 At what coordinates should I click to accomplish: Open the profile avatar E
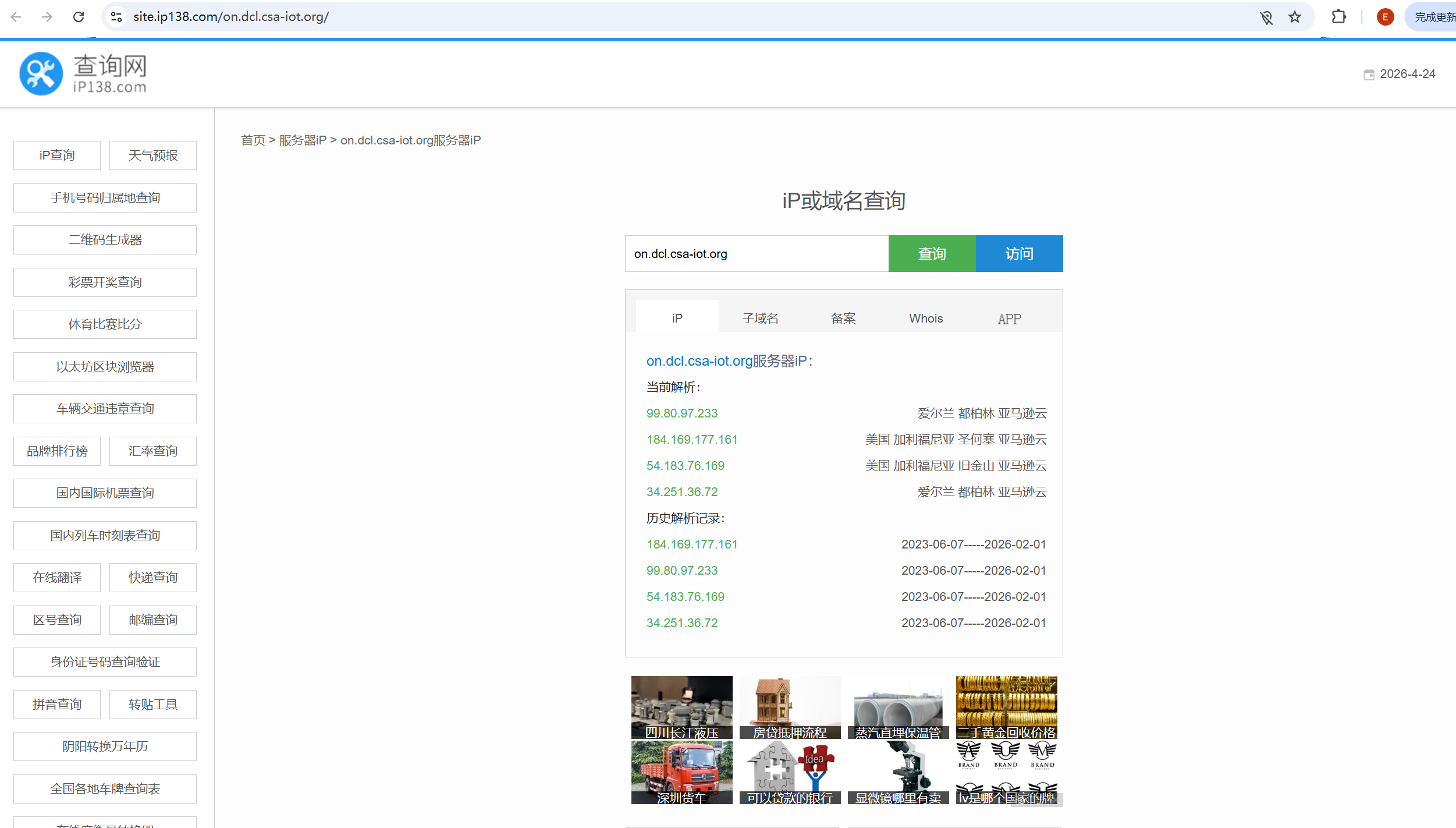point(1385,17)
